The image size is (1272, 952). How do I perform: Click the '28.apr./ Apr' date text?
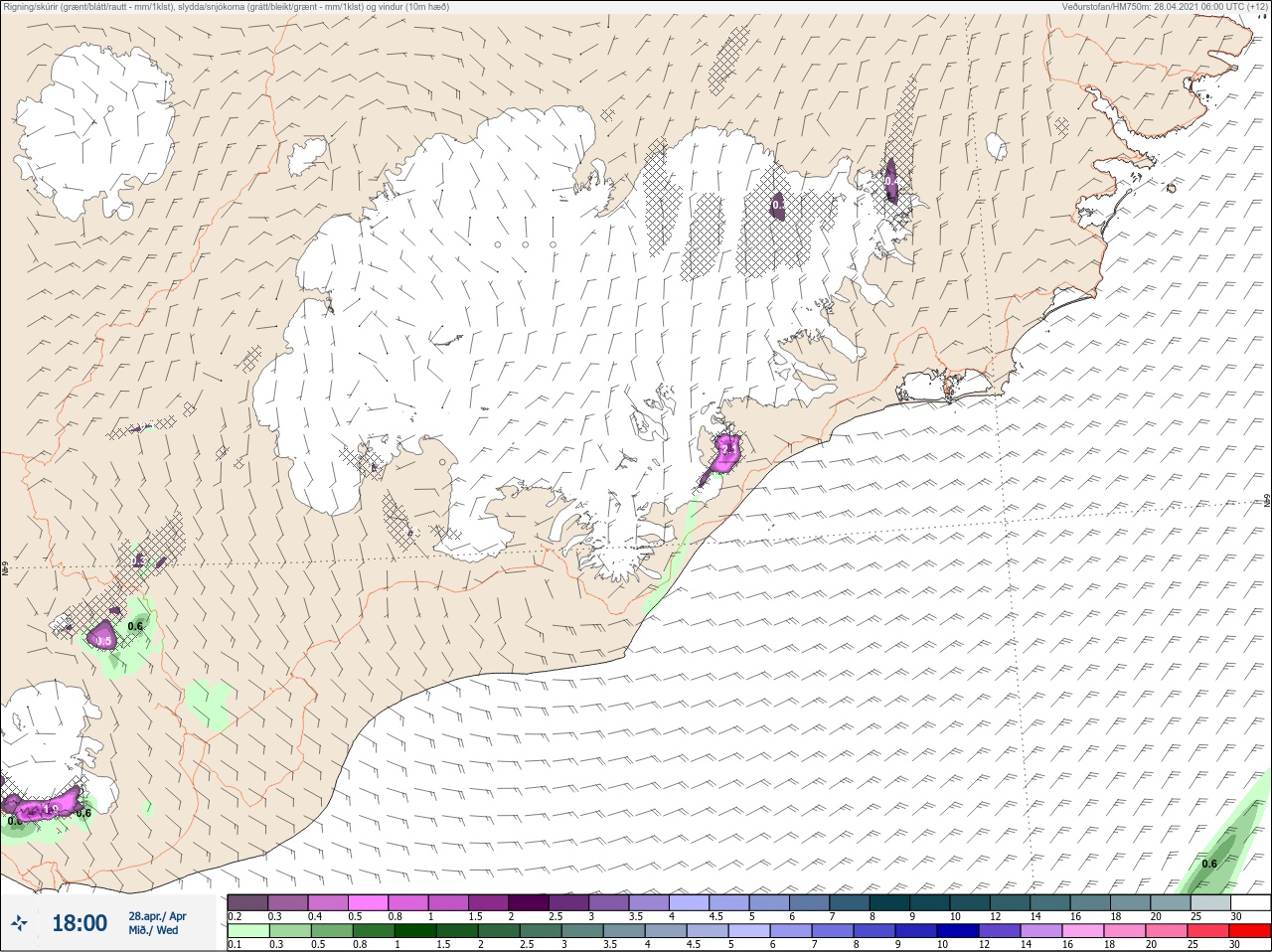point(157,916)
